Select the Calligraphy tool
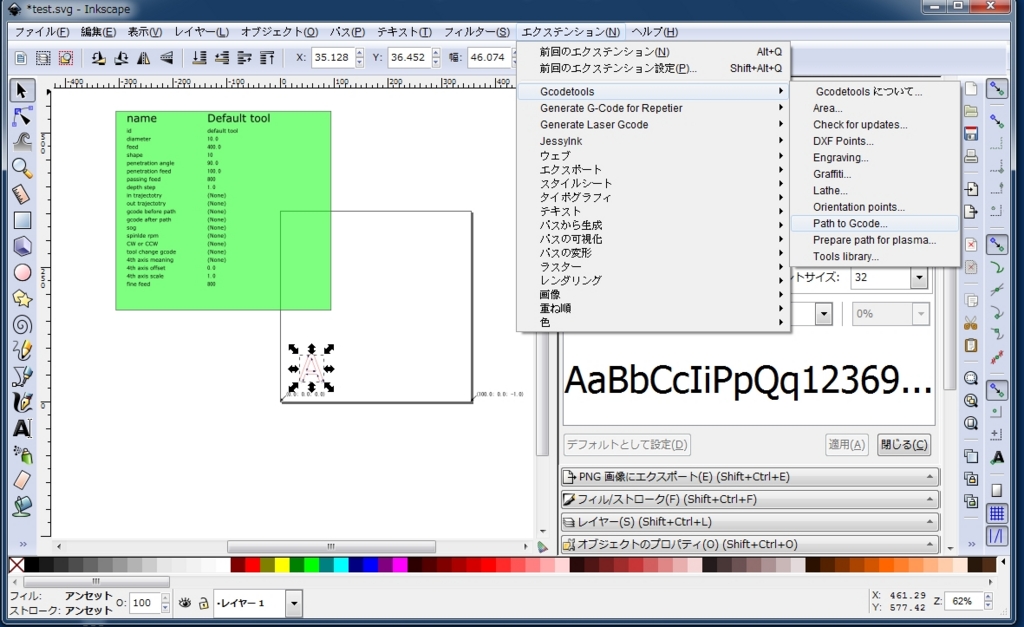The height and width of the screenshot is (627, 1024). click(x=22, y=402)
